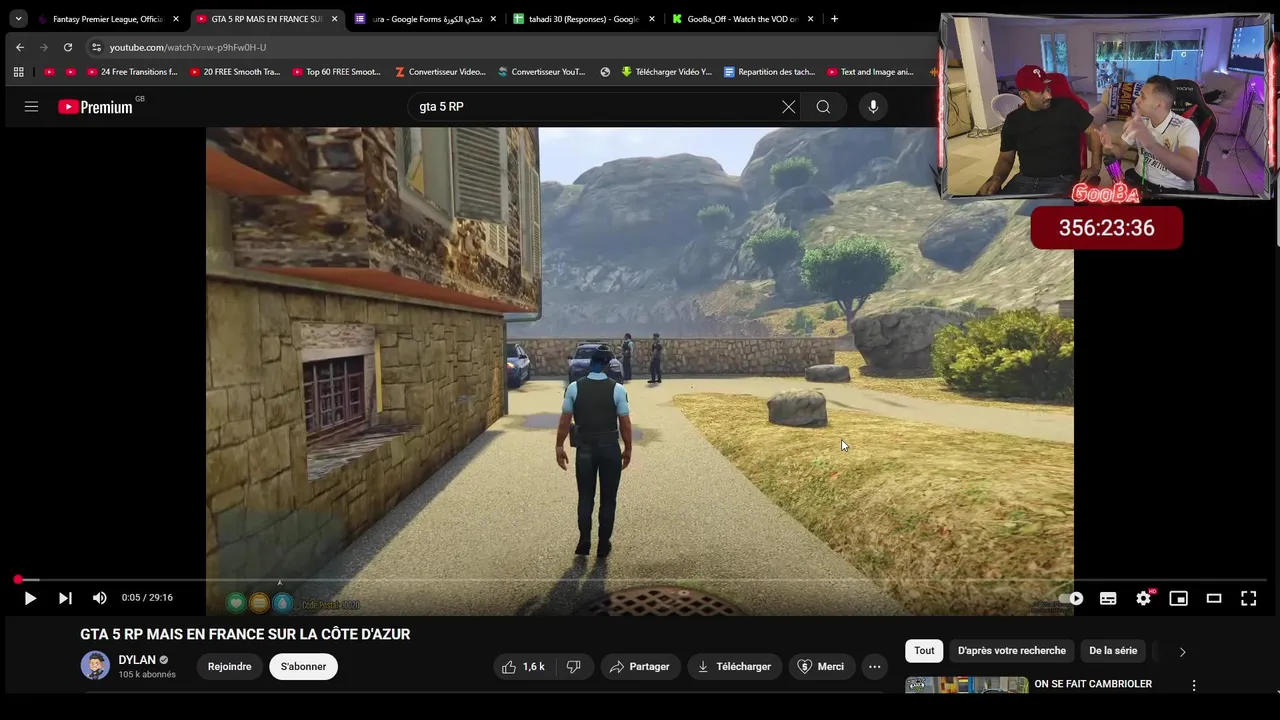Open the browser tab search dropdown

click(18, 19)
